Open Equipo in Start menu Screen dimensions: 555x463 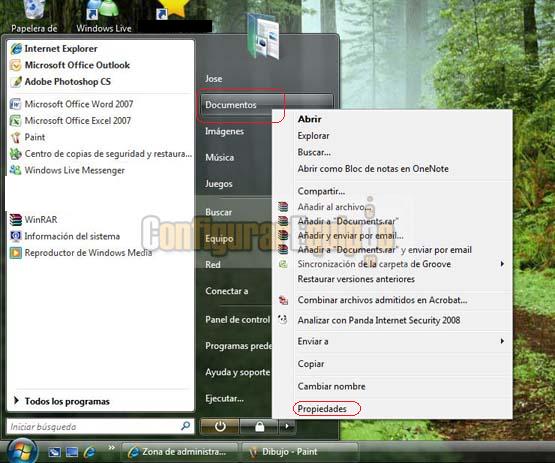pos(219,239)
